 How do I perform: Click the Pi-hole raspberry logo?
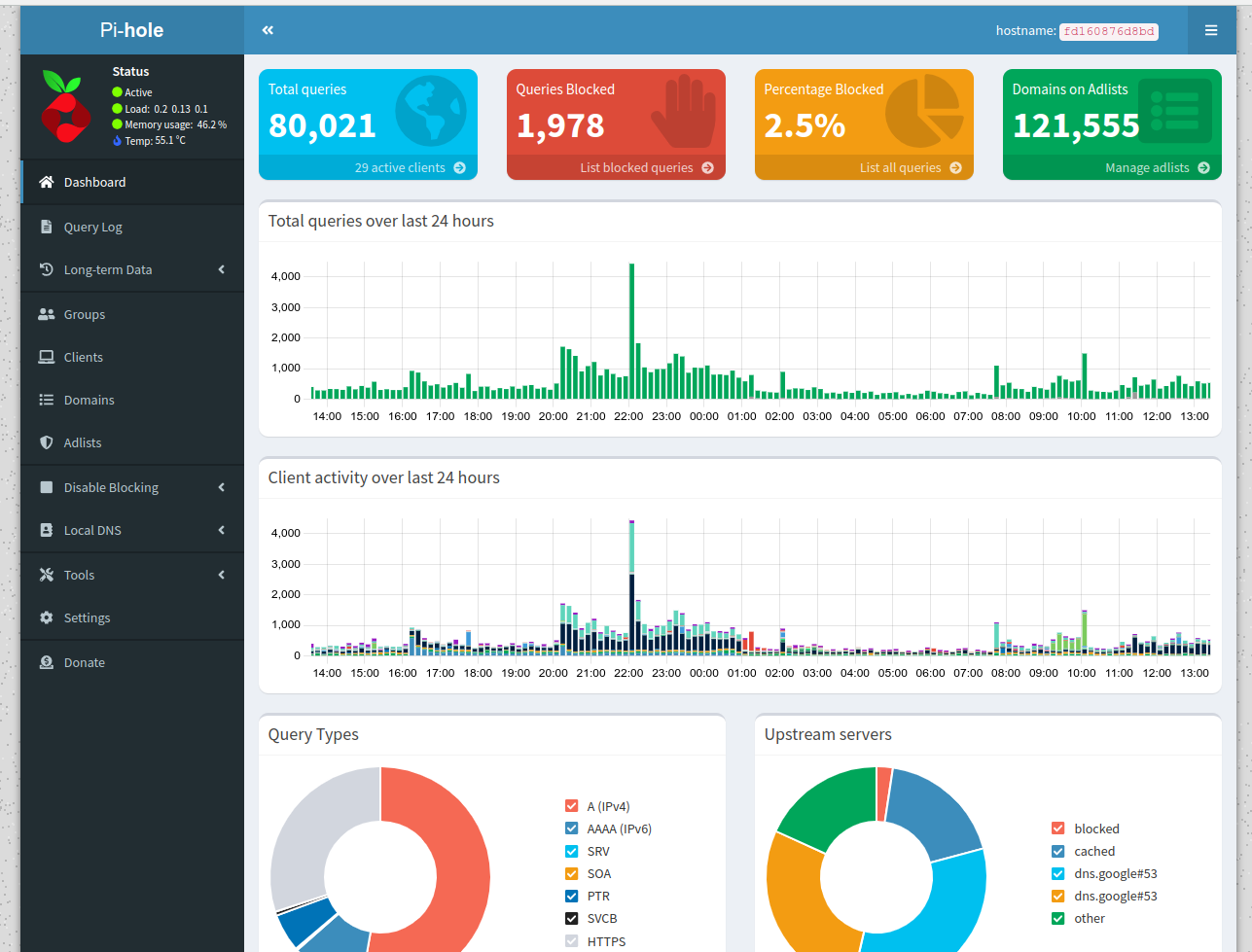[x=66, y=106]
